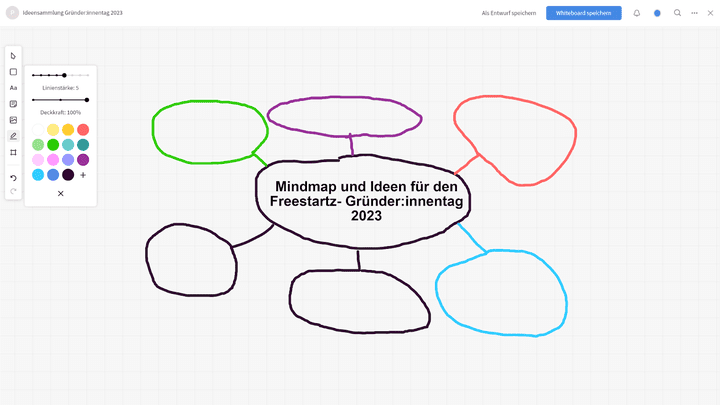720x405 pixels.
Task: Select the Aa text tool
Action: 13,88
